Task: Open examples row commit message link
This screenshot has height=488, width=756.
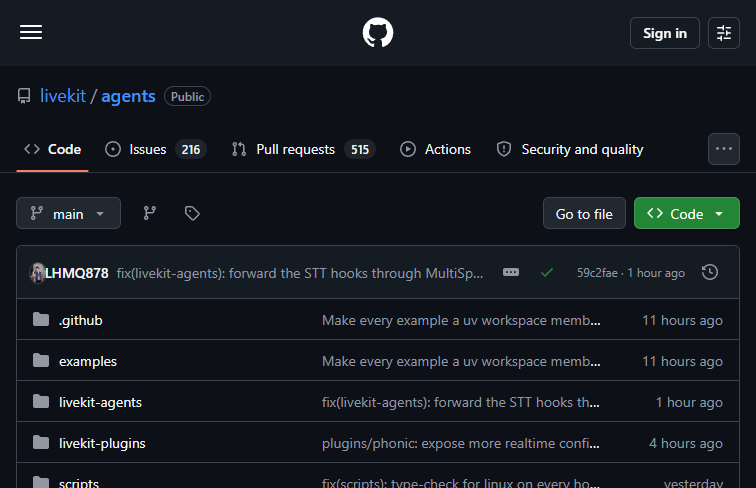Action: [x=461, y=361]
